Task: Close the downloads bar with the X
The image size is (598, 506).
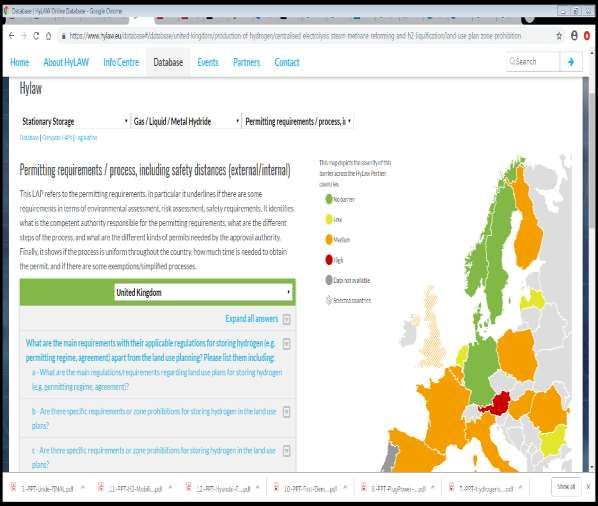Action: (588, 487)
